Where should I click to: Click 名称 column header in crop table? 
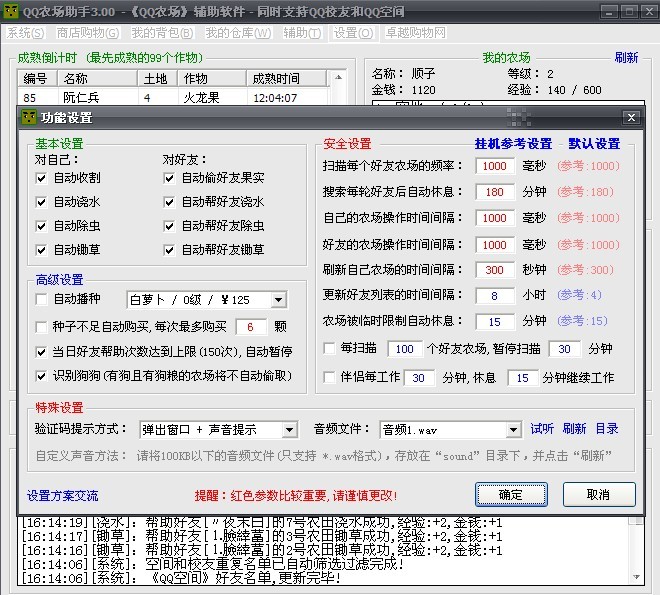(97, 79)
